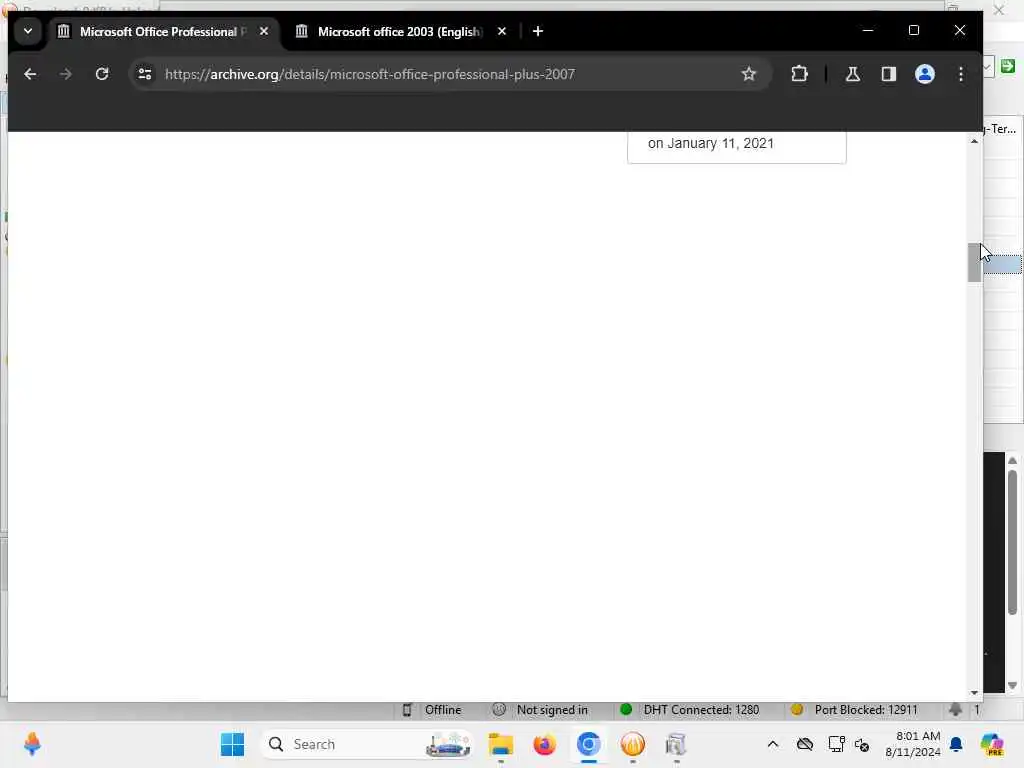Click DHT Connected: 1280 status
1024x768 pixels.
coord(701,710)
